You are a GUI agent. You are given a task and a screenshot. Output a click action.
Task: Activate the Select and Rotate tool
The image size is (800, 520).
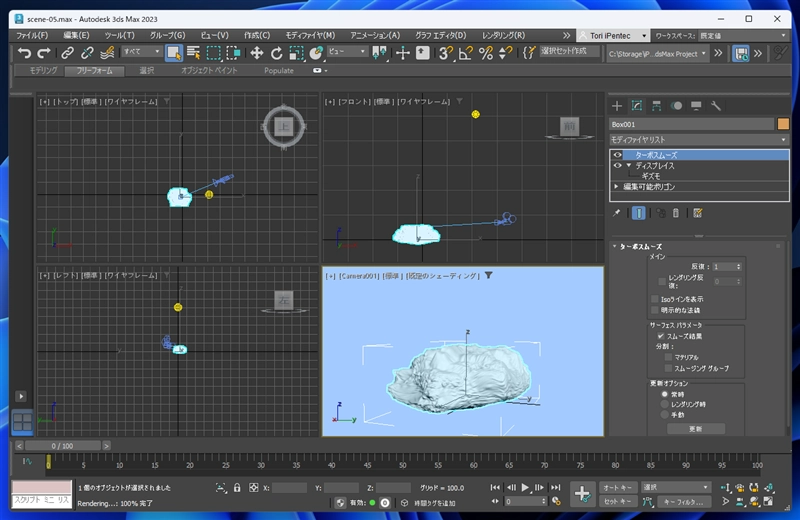click(277, 53)
